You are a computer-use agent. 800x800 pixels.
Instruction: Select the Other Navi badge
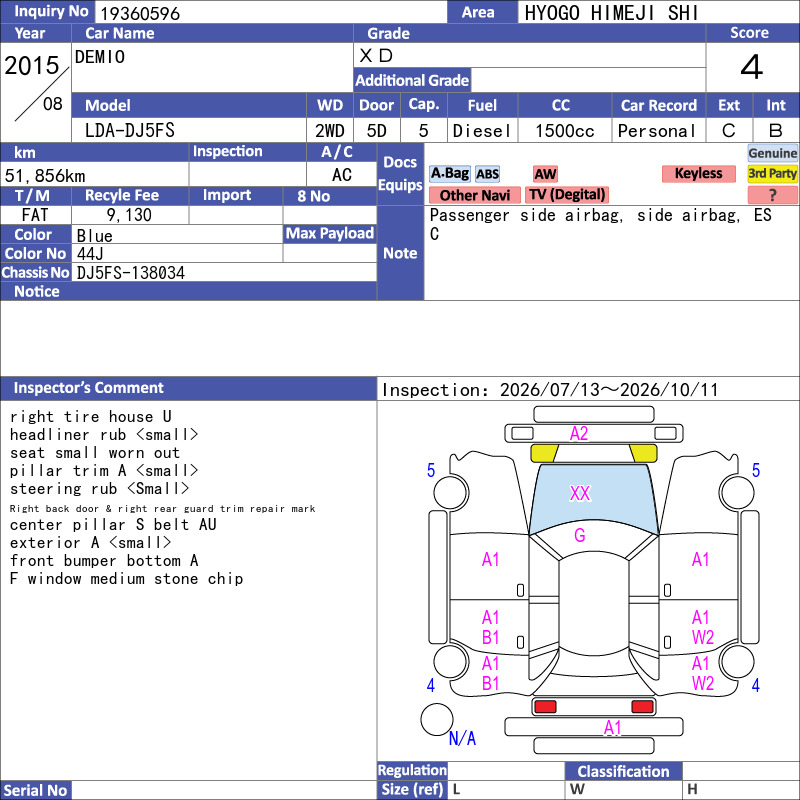click(x=474, y=195)
